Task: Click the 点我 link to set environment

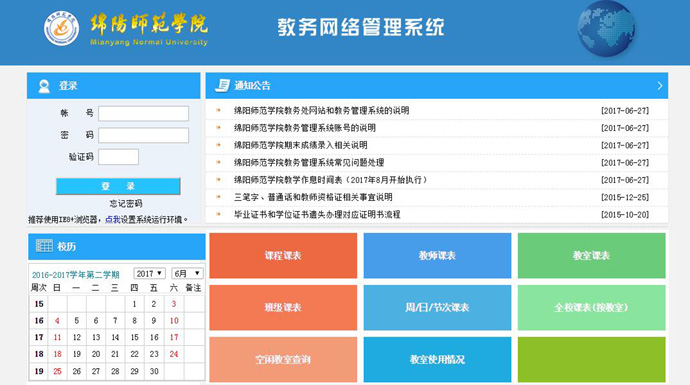Action: pyautogui.click(x=113, y=220)
